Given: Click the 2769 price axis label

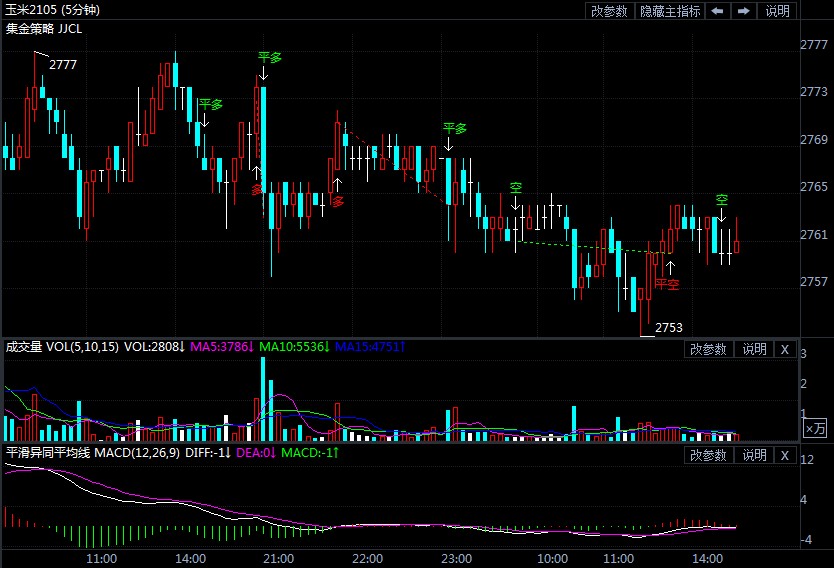Looking at the screenshot, I should pos(814,139).
